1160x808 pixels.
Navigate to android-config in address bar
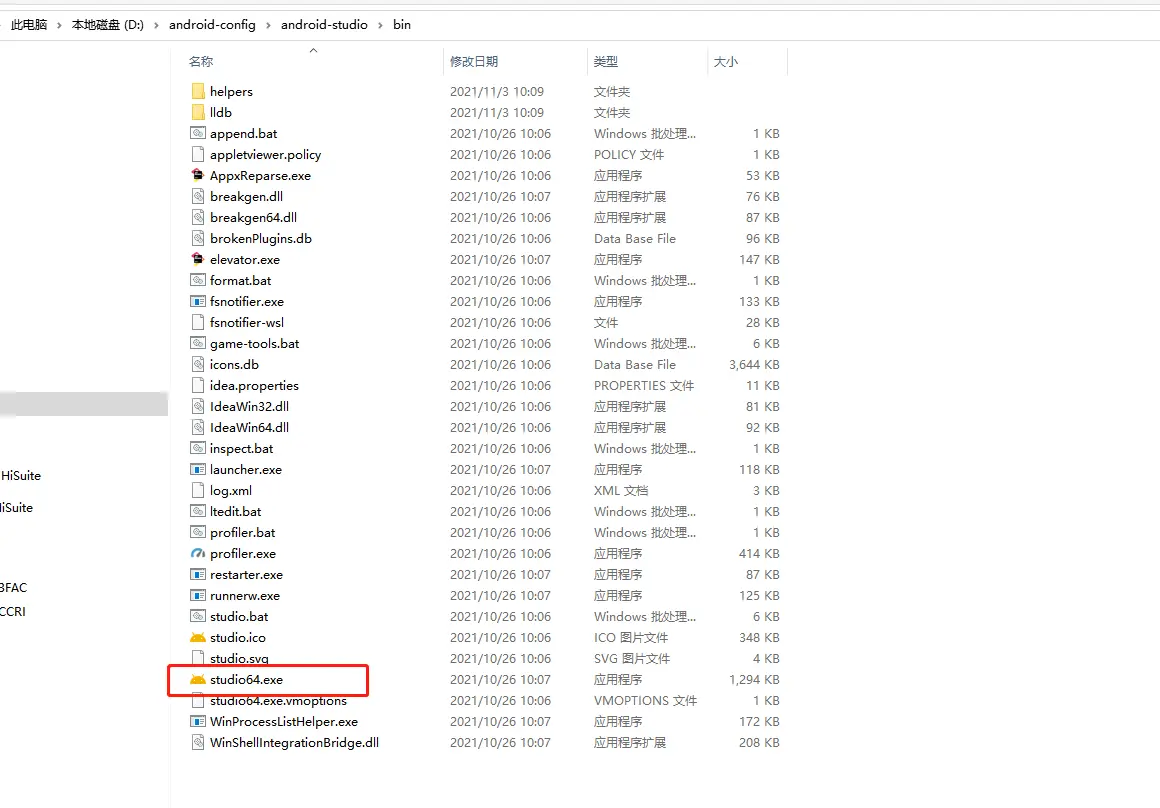(x=212, y=25)
